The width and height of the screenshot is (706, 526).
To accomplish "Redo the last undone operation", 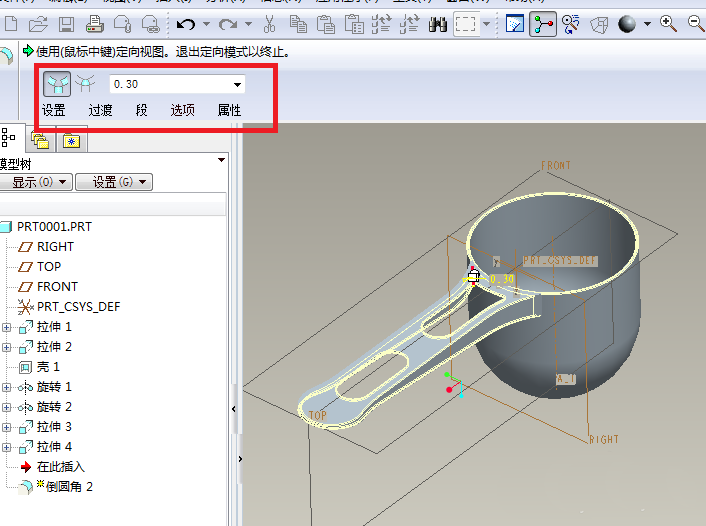I will [x=228, y=24].
